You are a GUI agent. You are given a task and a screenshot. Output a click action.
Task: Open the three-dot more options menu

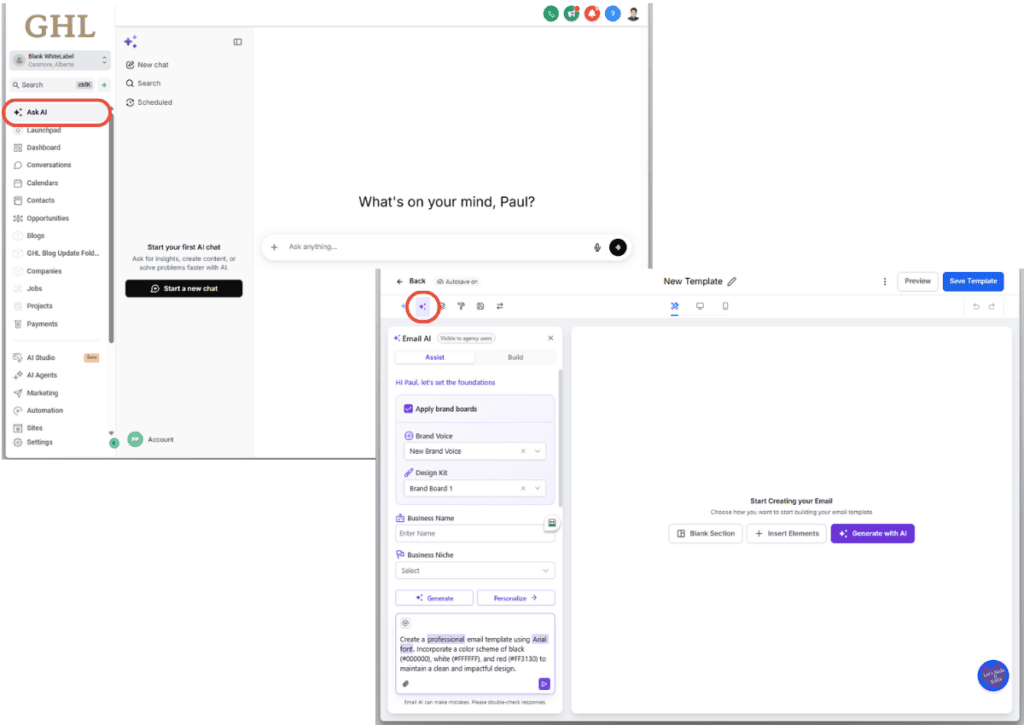click(x=885, y=282)
